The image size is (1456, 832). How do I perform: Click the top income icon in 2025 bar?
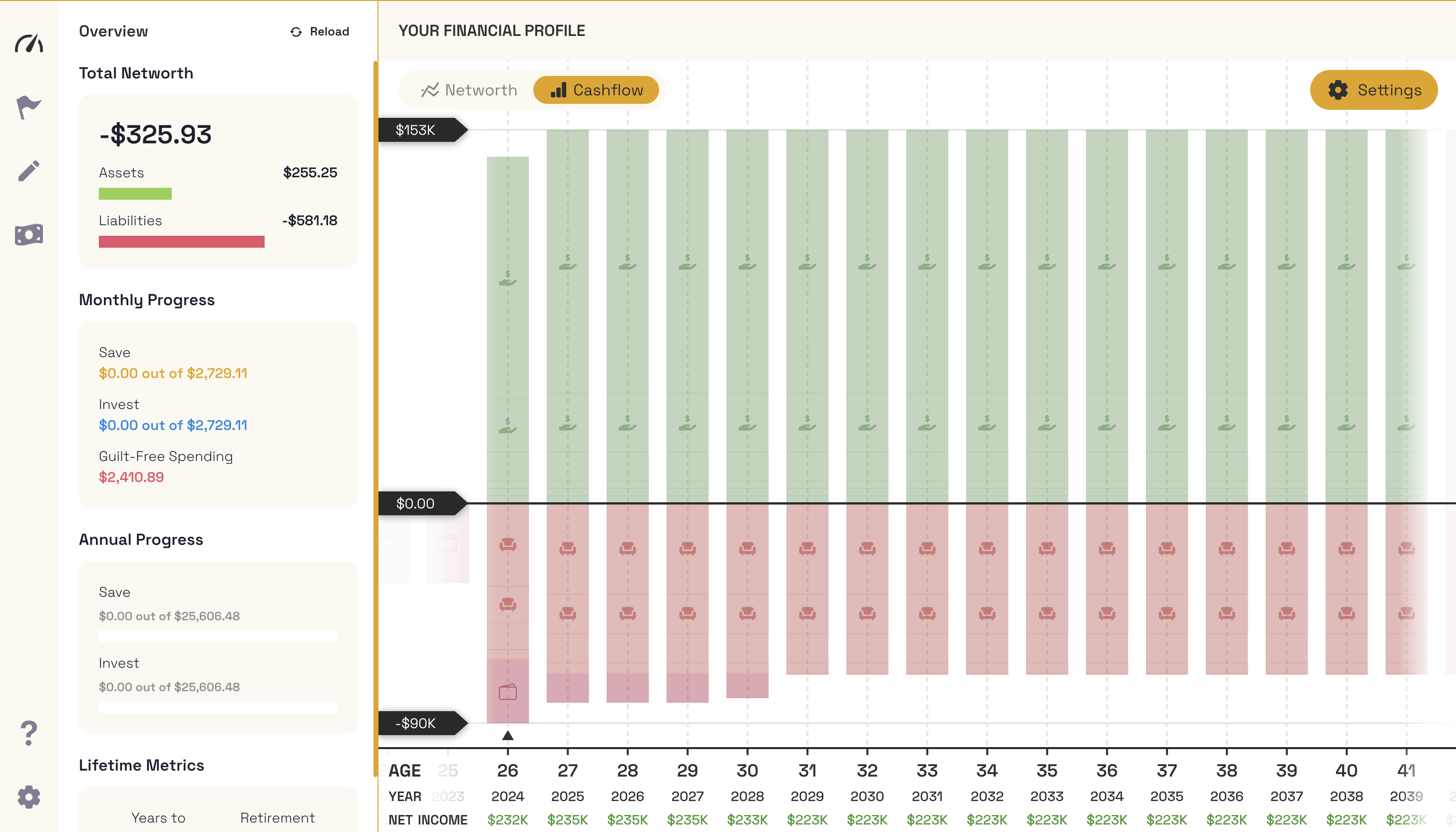(x=567, y=262)
